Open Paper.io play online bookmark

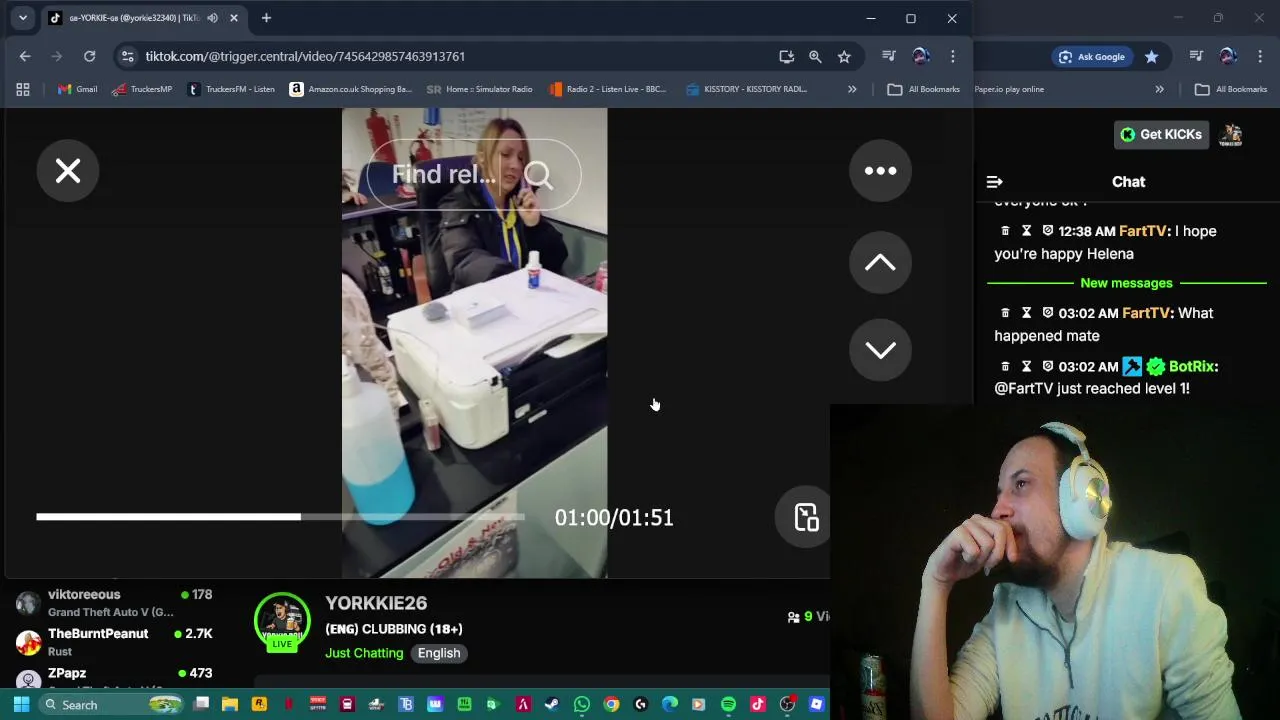[x=1009, y=89]
